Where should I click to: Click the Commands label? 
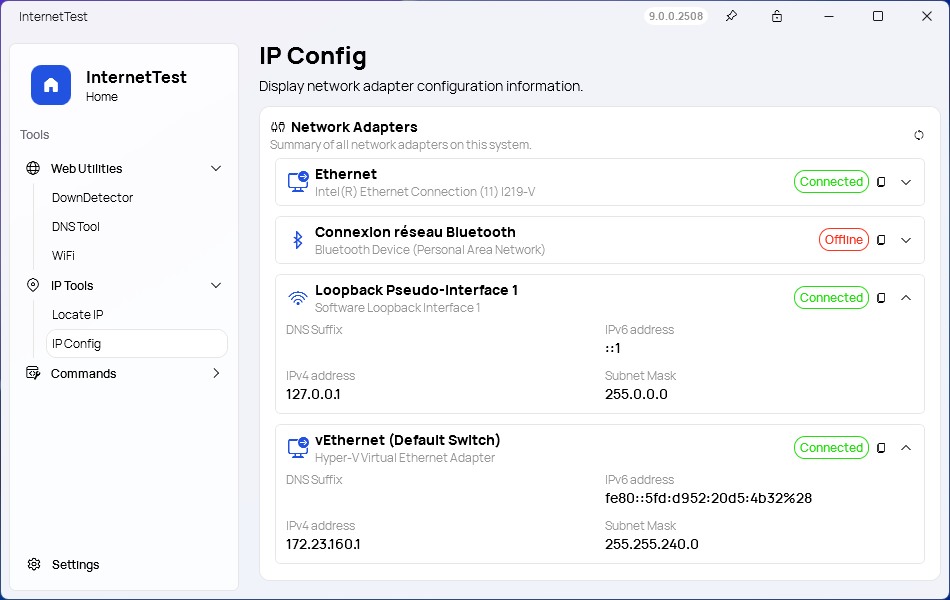[x=84, y=373]
